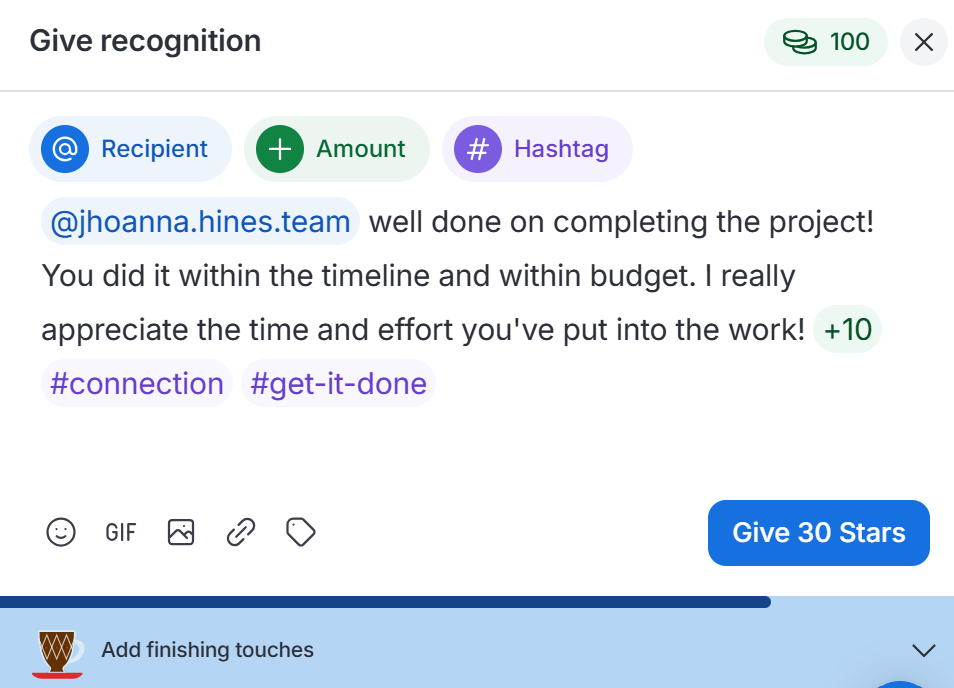
Task: Click the coins balance icon showing 100
Action: coord(799,42)
